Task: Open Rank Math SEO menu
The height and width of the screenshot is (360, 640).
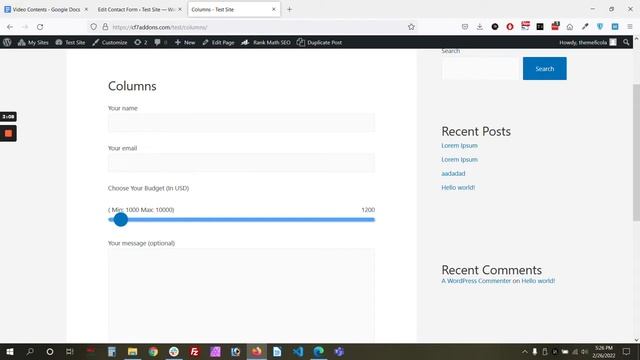Action: point(266,42)
